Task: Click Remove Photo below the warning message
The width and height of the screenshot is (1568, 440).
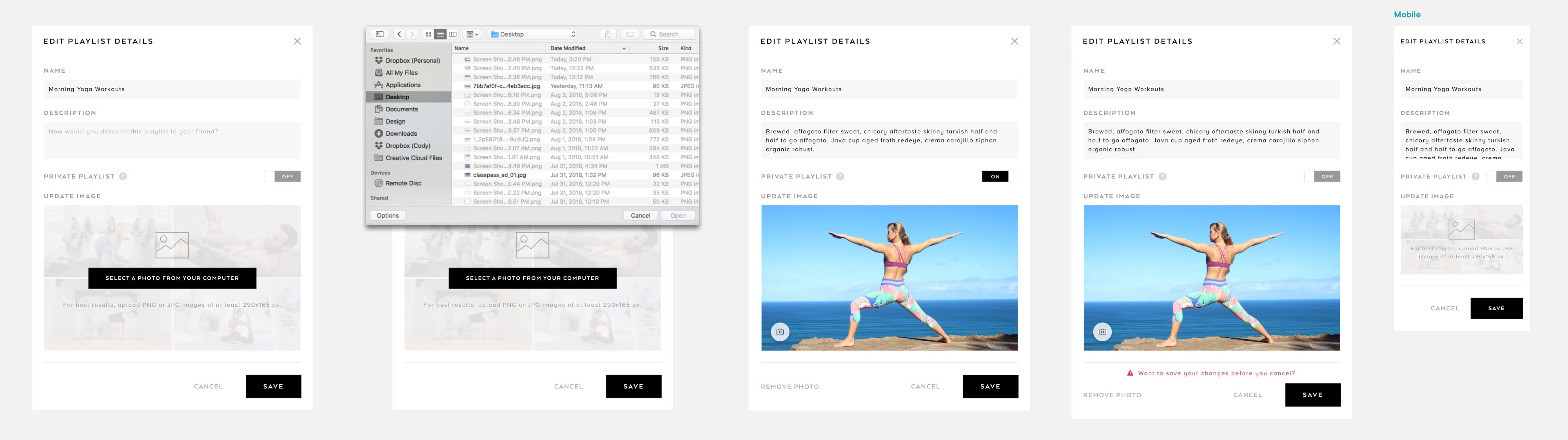Action: tap(1112, 395)
